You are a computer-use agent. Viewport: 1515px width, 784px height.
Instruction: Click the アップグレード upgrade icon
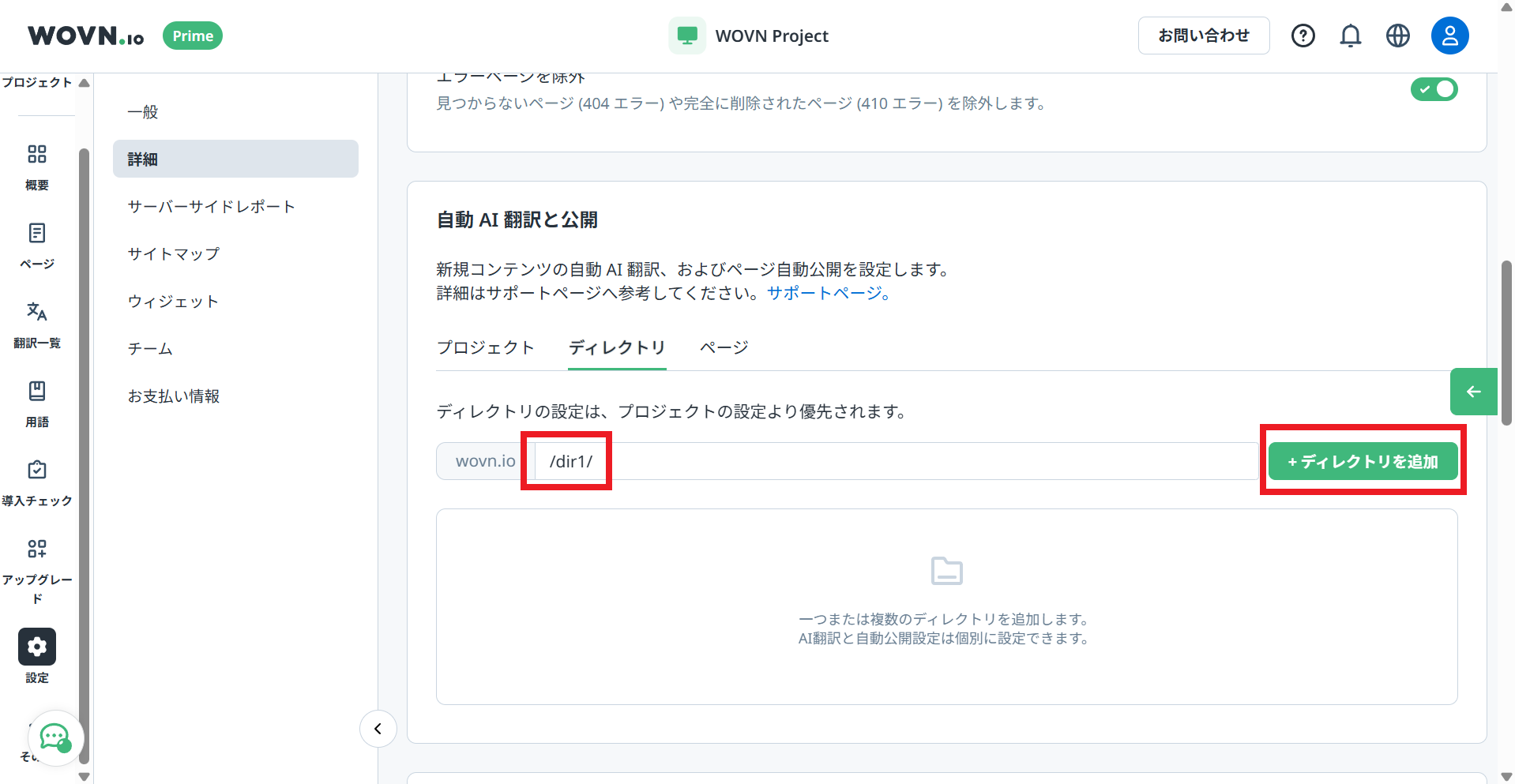(x=36, y=561)
